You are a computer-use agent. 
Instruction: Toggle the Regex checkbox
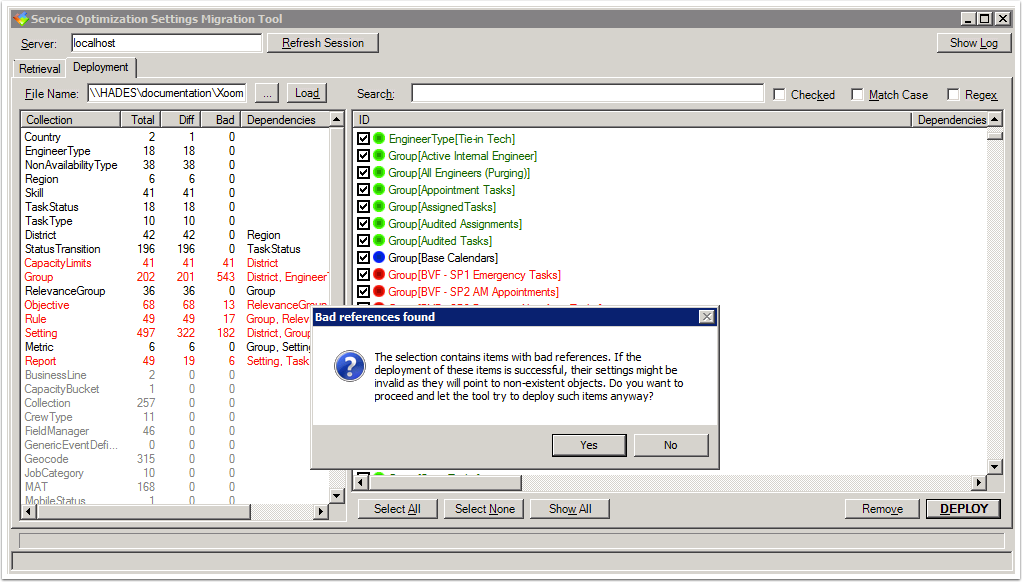point(953,95)
